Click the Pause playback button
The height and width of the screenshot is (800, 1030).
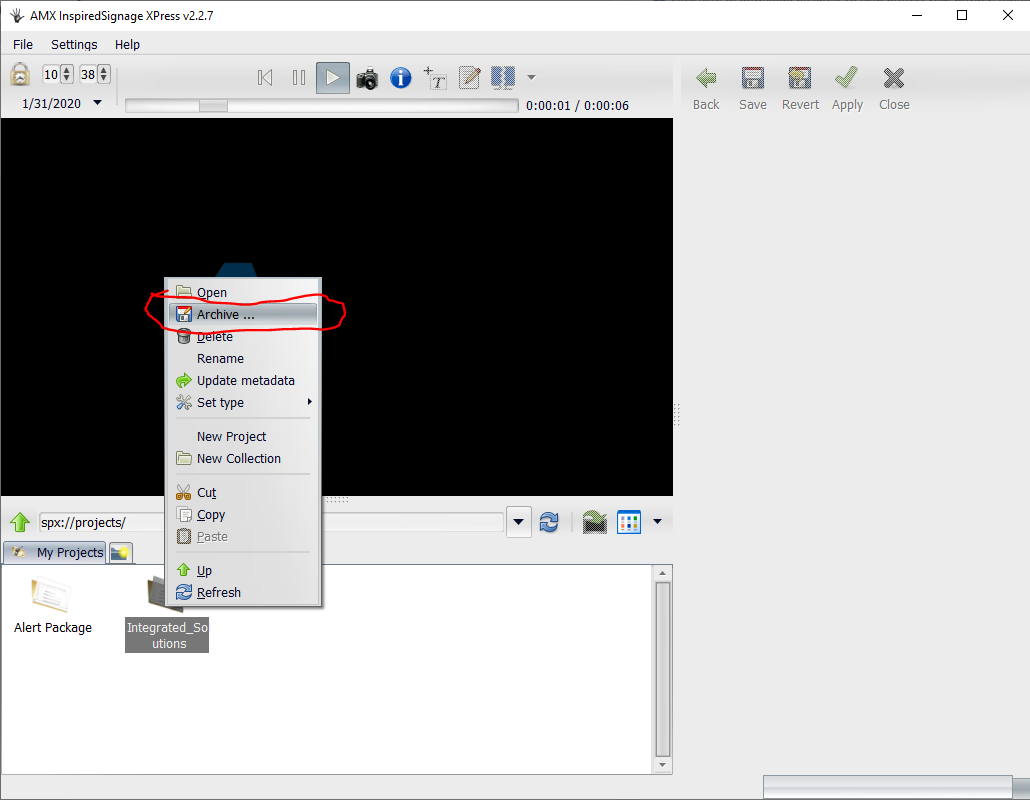(298, 78)
